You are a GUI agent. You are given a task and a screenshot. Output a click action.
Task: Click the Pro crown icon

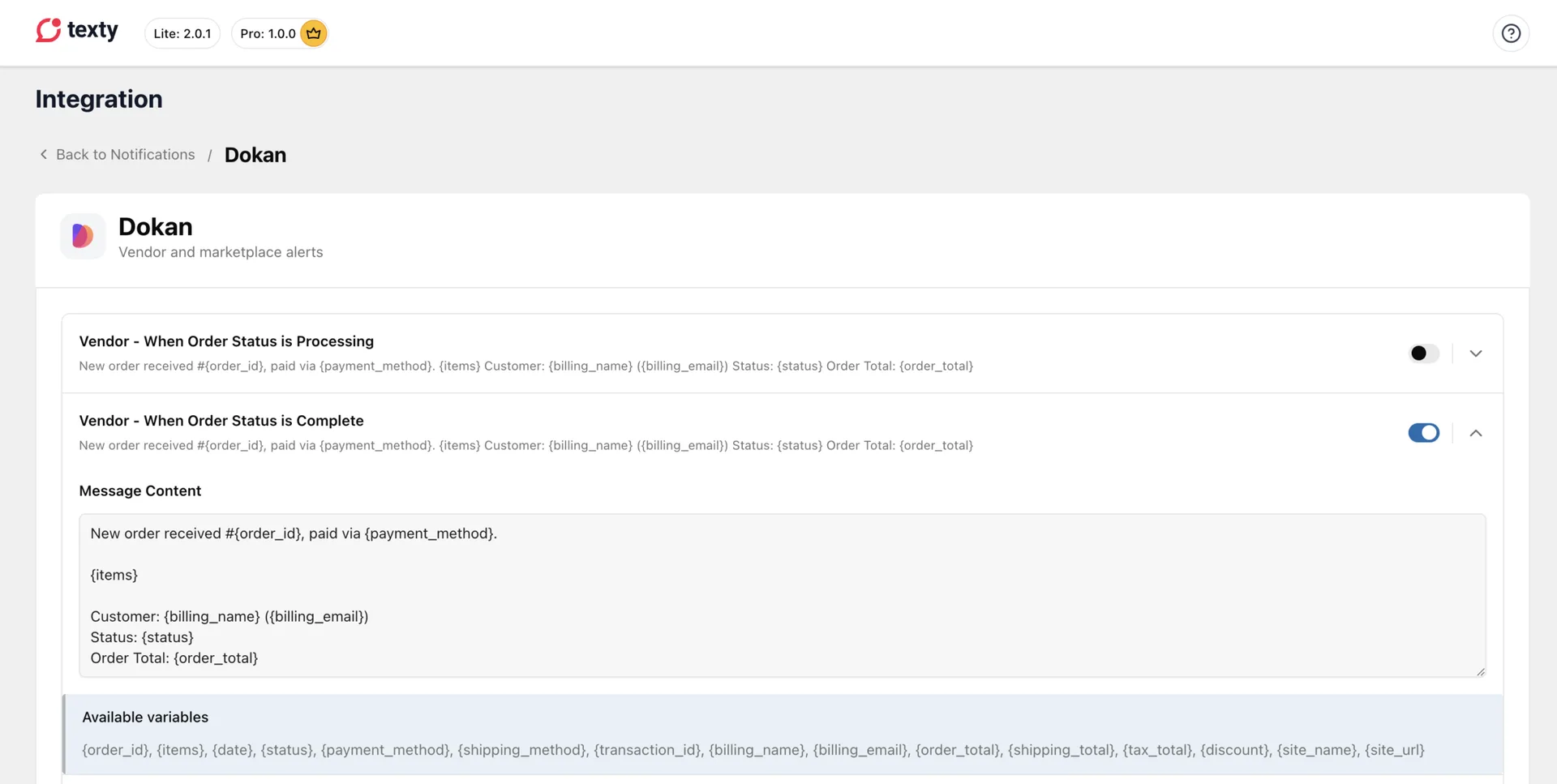(x=314, y=33)
